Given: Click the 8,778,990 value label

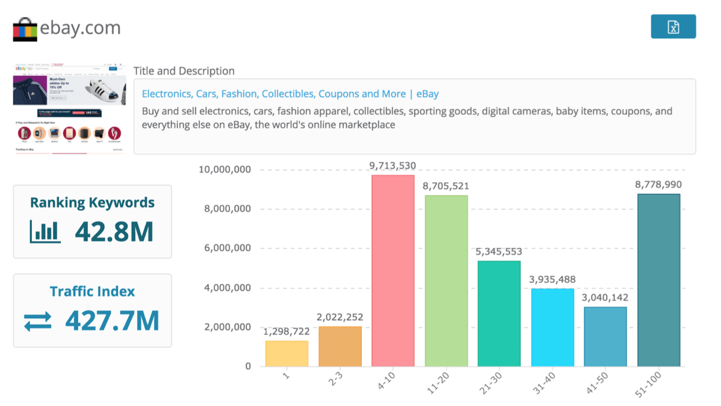Looking at the screenshot, I should tap(658, 184).
